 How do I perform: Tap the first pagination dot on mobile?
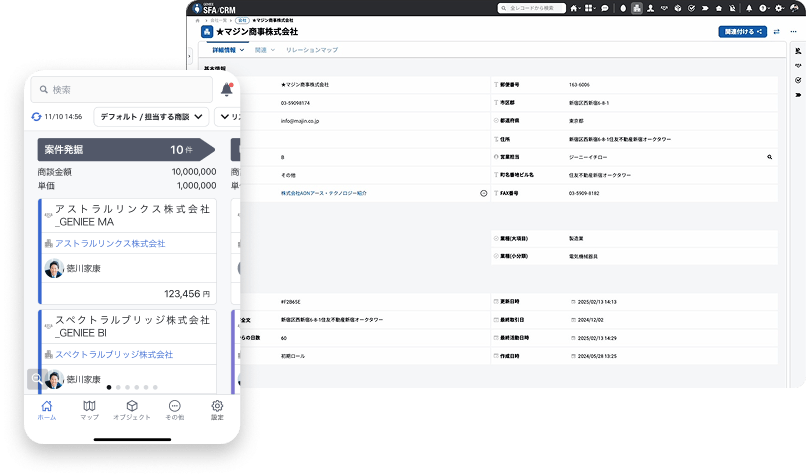pos(109,388)
